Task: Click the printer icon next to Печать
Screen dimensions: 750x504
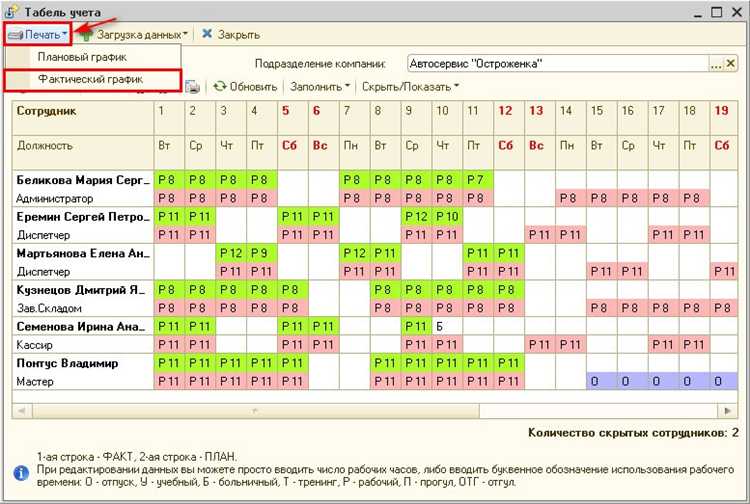Action: [15, 34]
